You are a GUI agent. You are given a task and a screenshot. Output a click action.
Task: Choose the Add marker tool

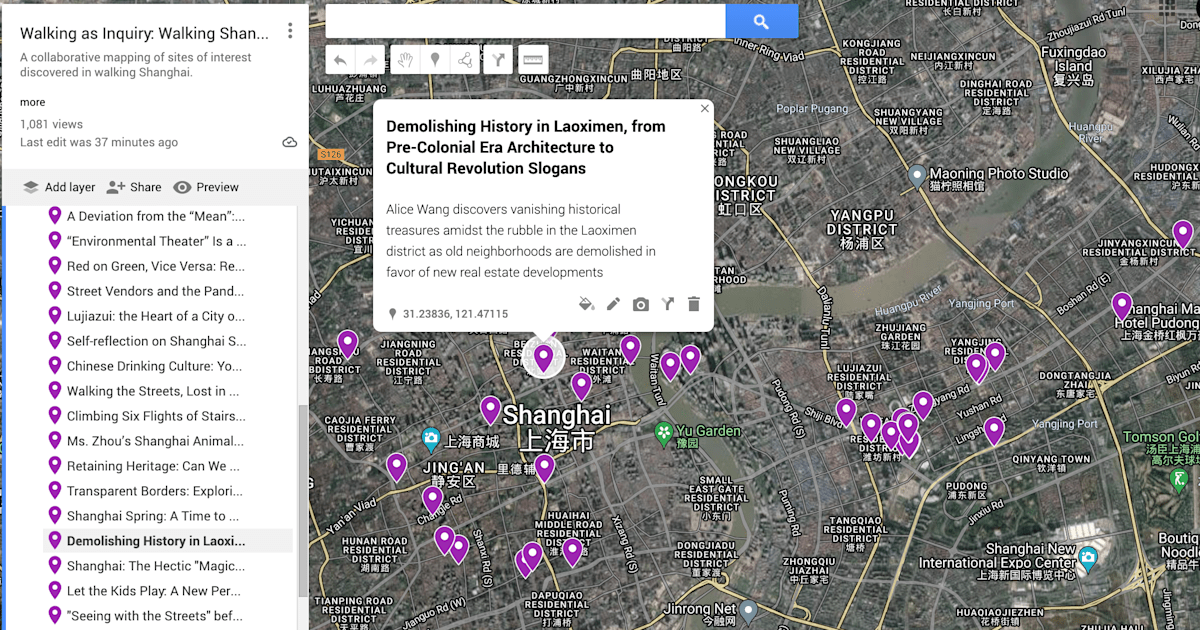(x=435, y=60)
